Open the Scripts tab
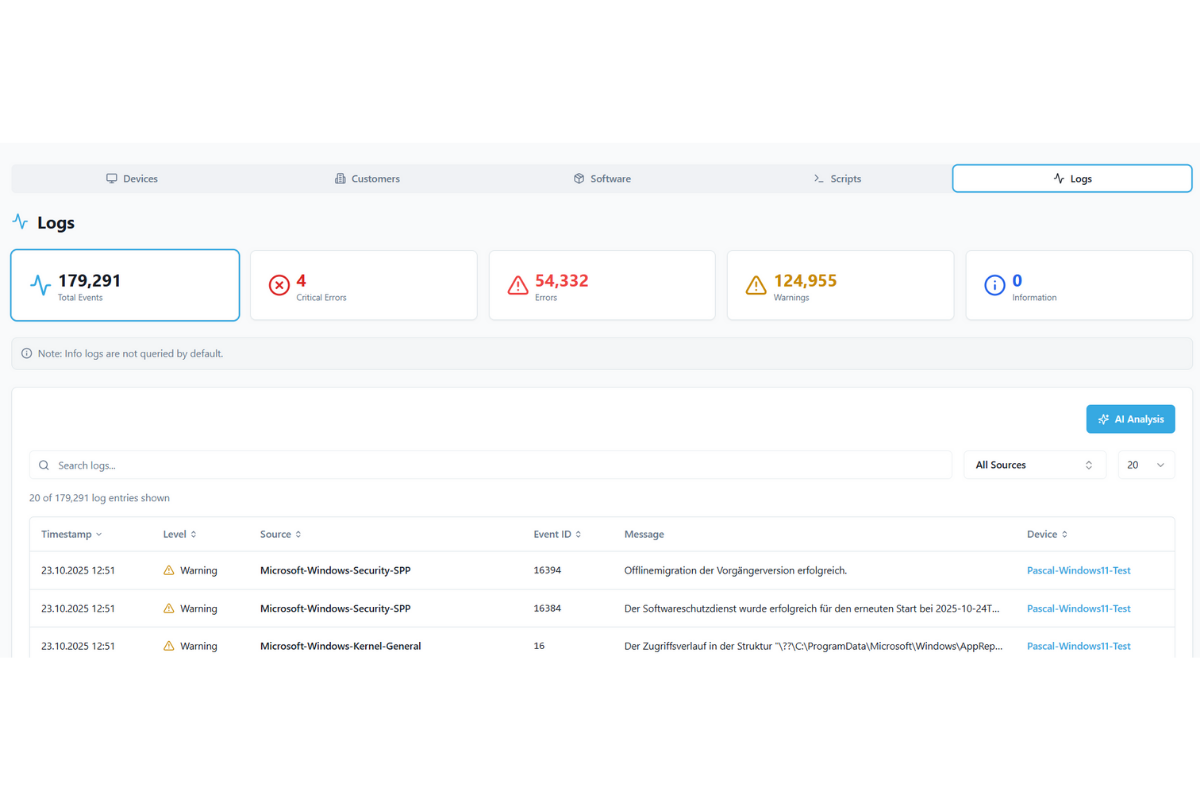Image resolution: width=1200 pixels, height=800 pixels. (x=837, y=179)
